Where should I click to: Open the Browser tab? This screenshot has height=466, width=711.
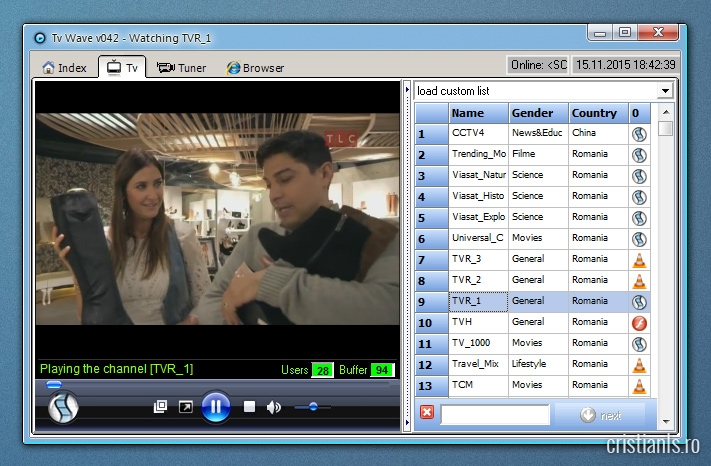(255, 68)
